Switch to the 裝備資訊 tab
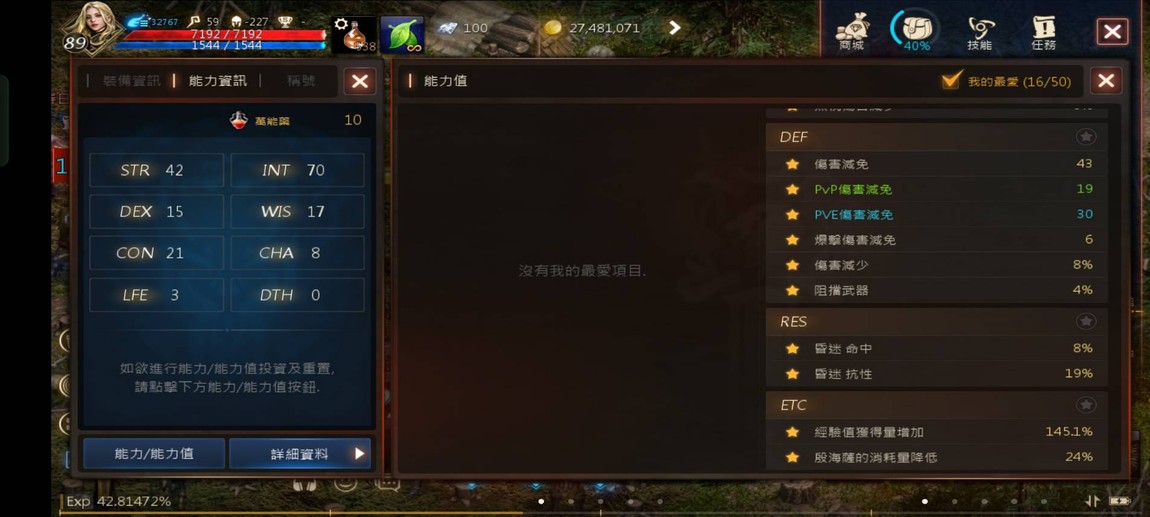This screenshot has width=1150, height=517. [131, 81]
